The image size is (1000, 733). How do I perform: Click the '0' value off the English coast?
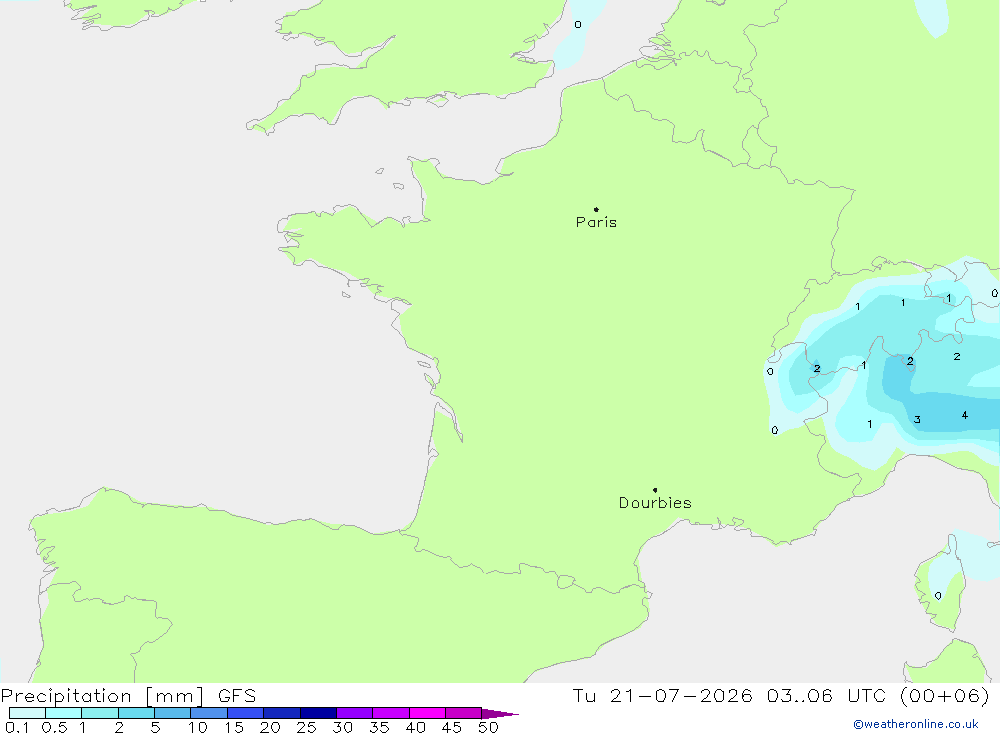(578, 25)
